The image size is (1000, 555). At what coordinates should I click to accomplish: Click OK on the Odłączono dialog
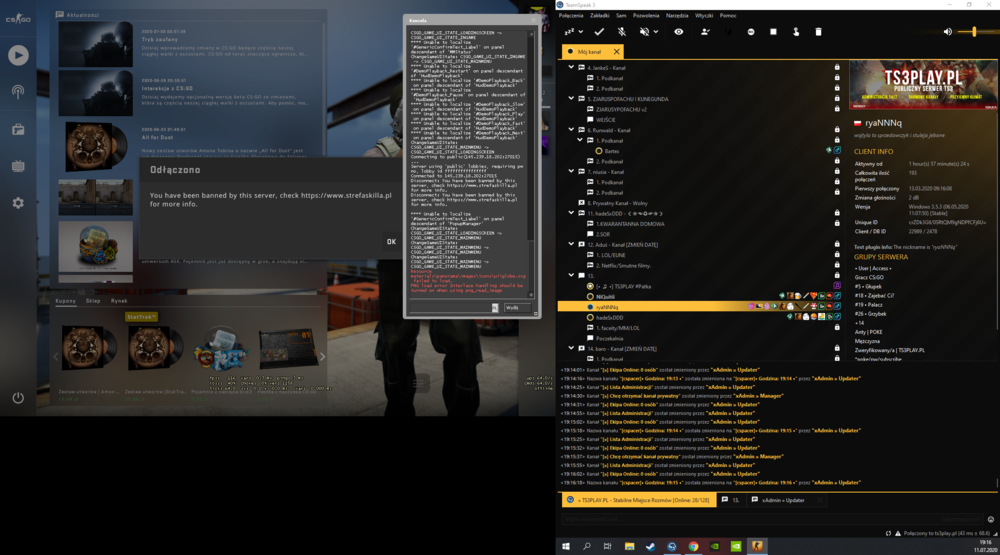pos(391,242)
